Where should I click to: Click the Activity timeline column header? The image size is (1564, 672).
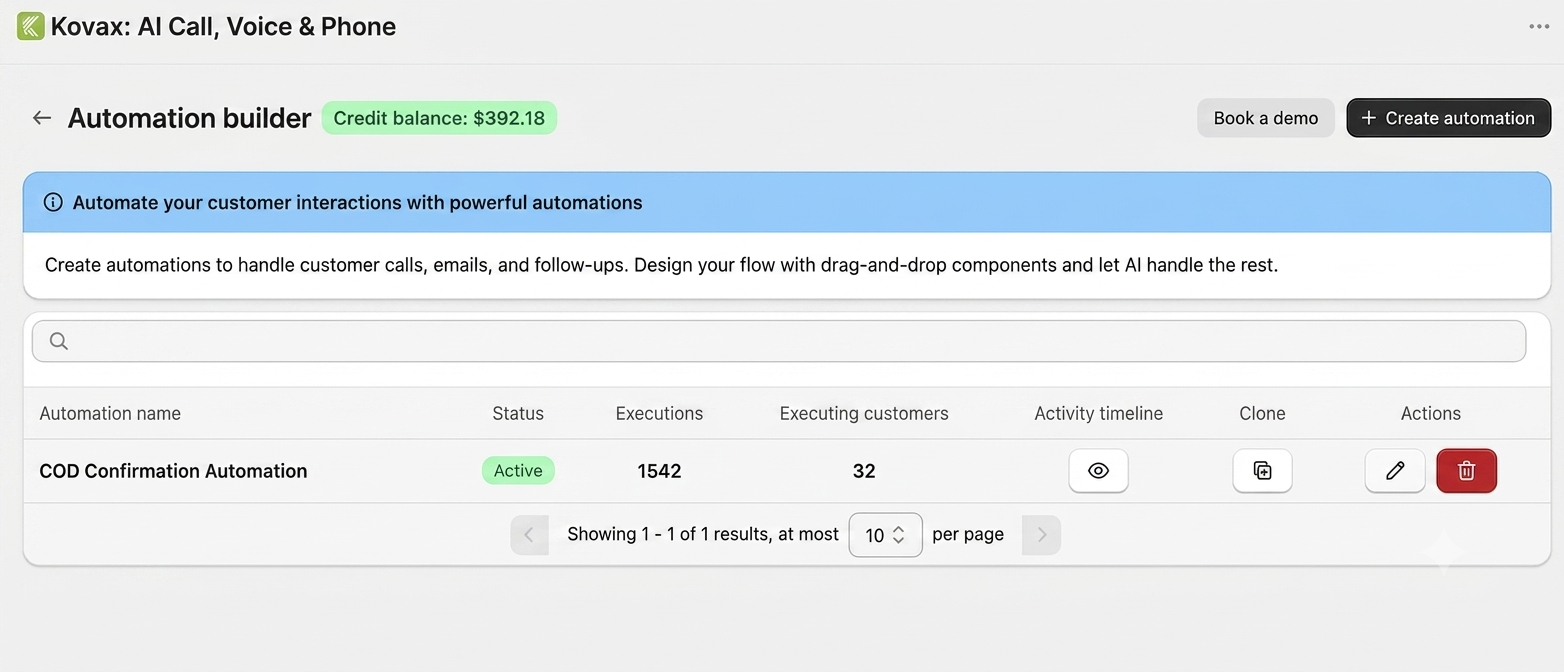(x=1098, y=414)
